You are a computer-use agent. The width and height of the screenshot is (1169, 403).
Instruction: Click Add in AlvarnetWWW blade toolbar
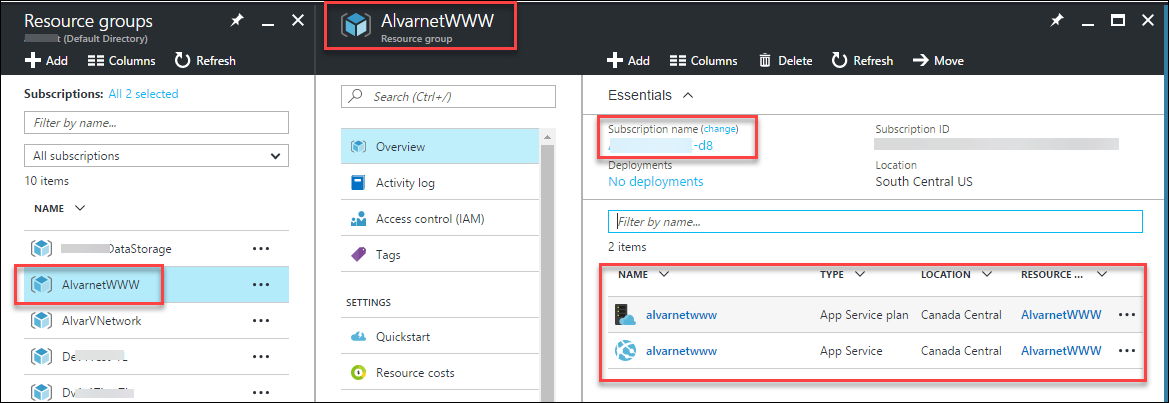coord(628,61)
